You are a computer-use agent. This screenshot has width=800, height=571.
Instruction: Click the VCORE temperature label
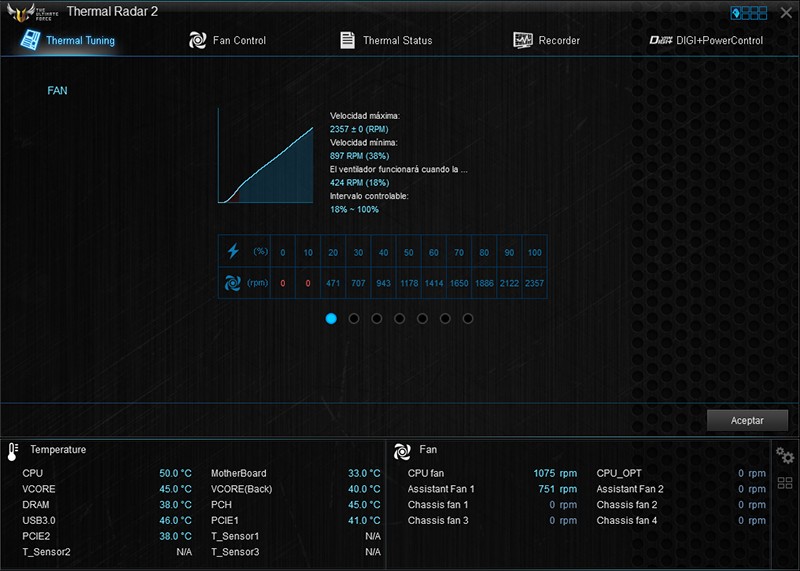click(39, 489)
